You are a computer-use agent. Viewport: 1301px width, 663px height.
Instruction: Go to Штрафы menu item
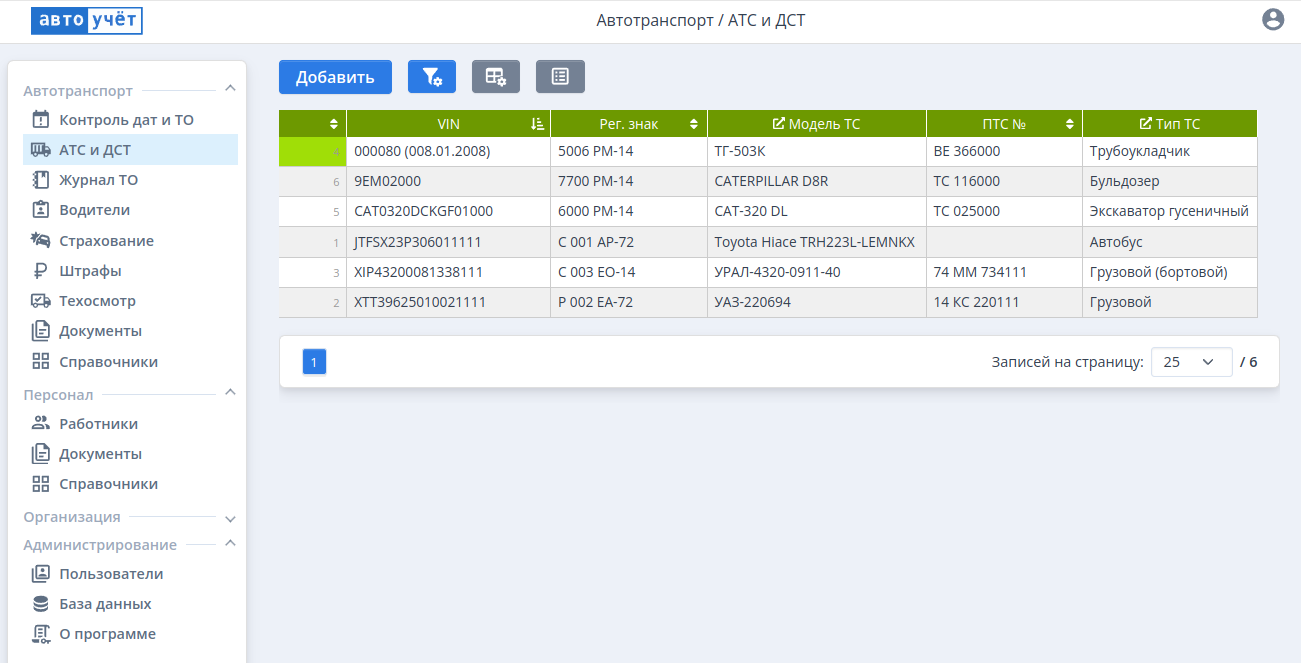(130, 270)
